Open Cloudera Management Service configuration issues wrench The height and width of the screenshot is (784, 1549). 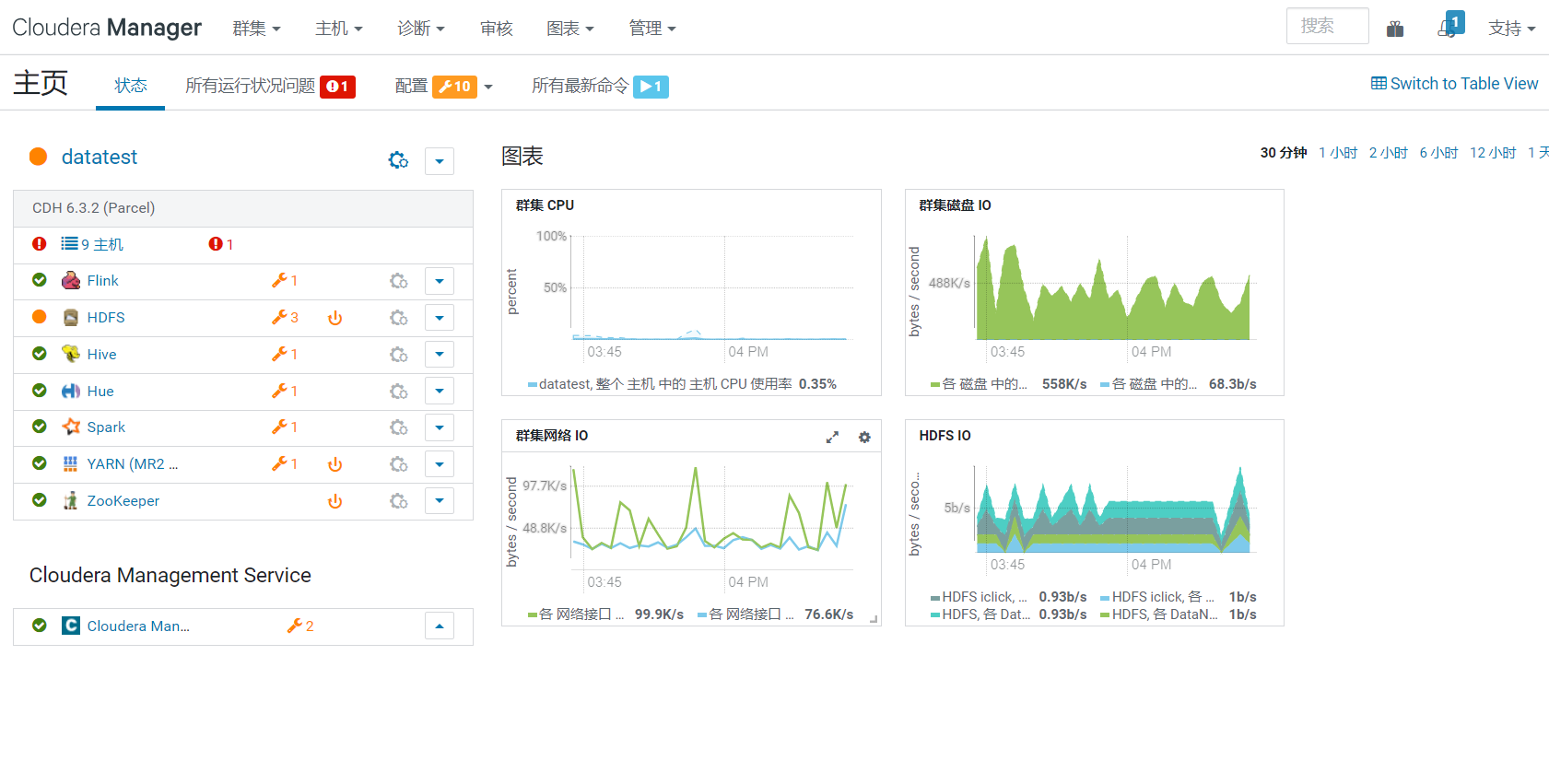coord(300,626)
